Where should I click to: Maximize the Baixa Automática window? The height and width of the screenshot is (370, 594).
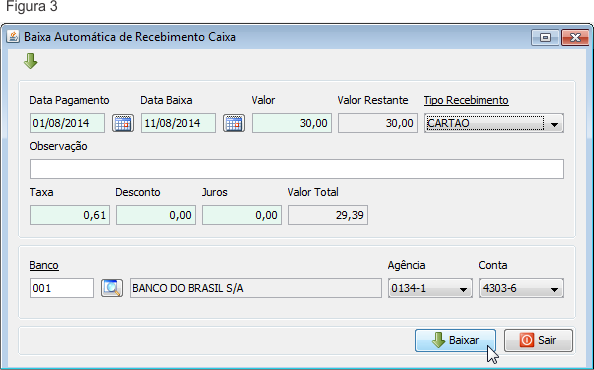(x=545, y=37)
